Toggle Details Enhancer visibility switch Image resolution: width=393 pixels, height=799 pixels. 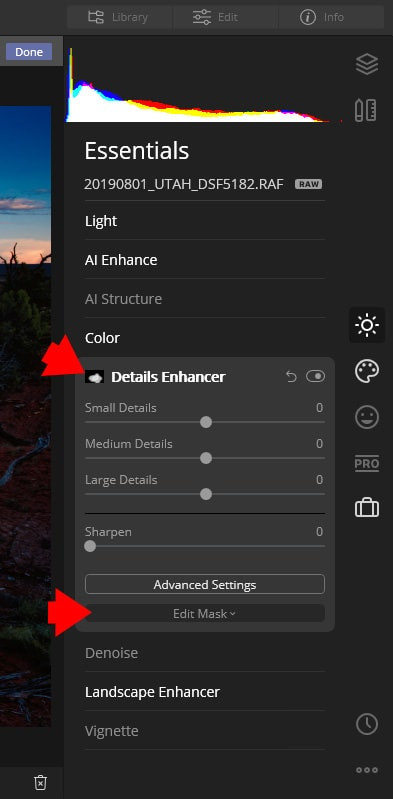click(316, 377)
